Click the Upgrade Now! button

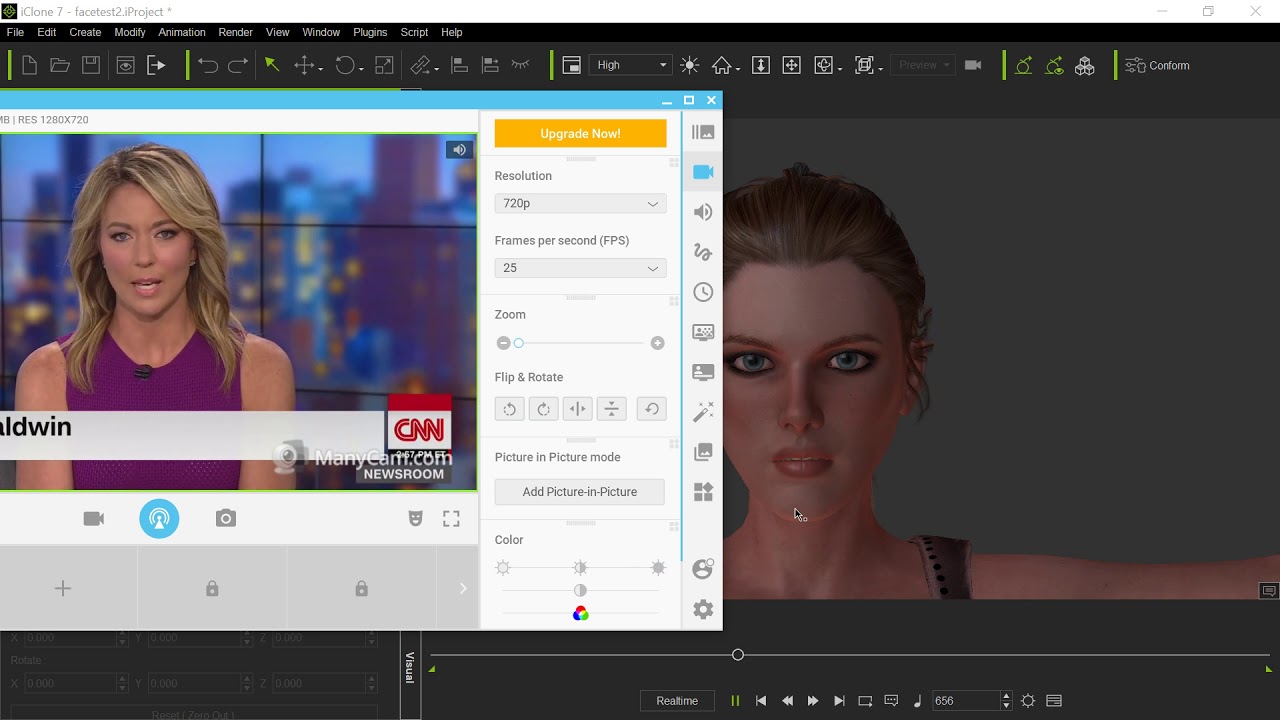tap(580, 133)
